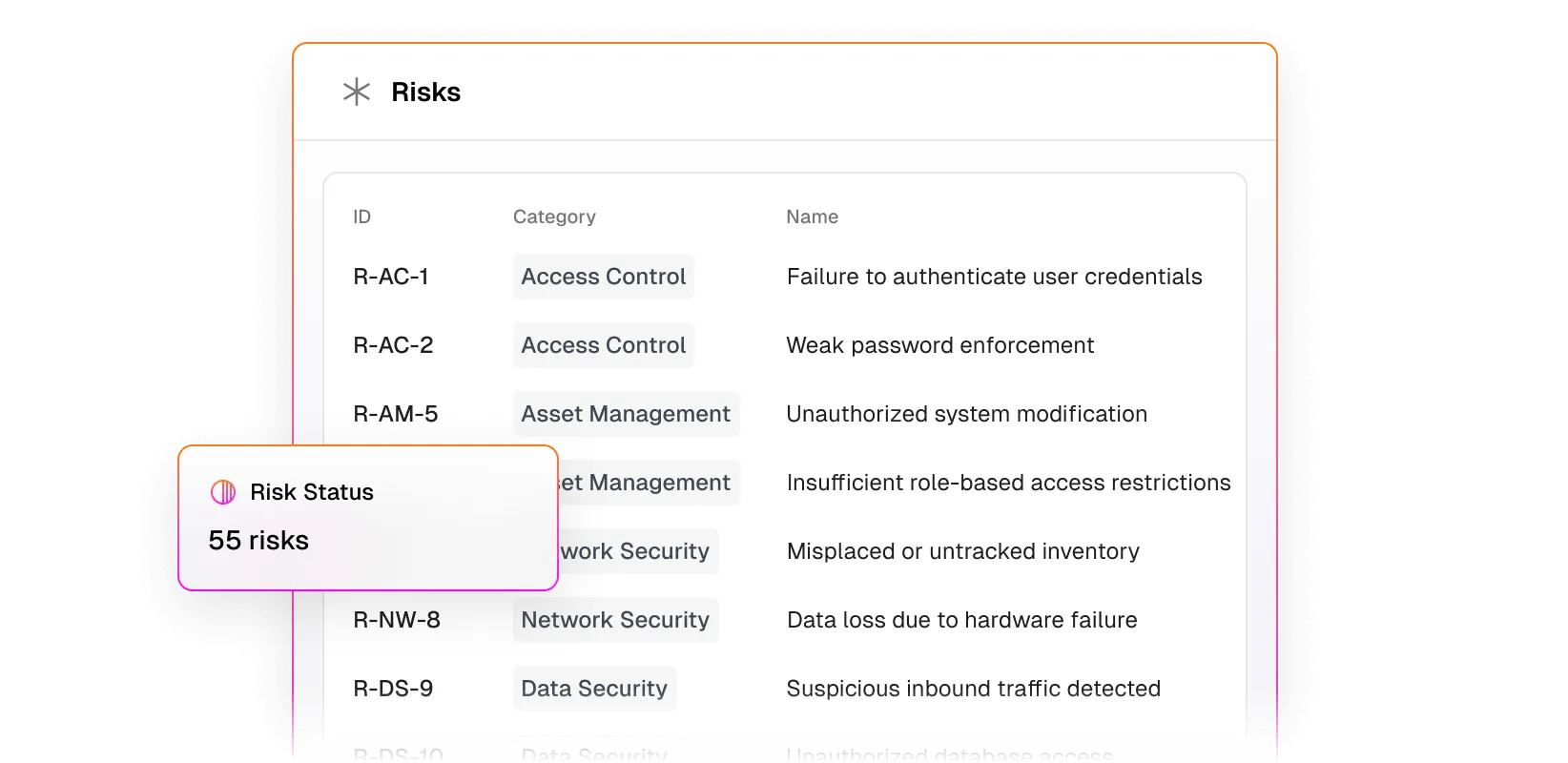Select the R-AC-2 risk ID

tap(393, 345)
